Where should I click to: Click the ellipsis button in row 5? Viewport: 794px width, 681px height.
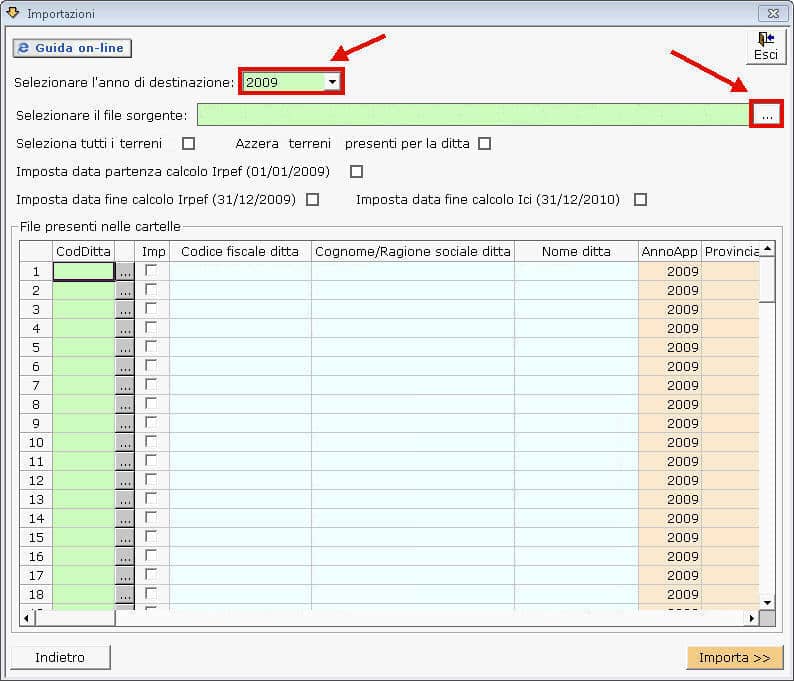(124, 347)
